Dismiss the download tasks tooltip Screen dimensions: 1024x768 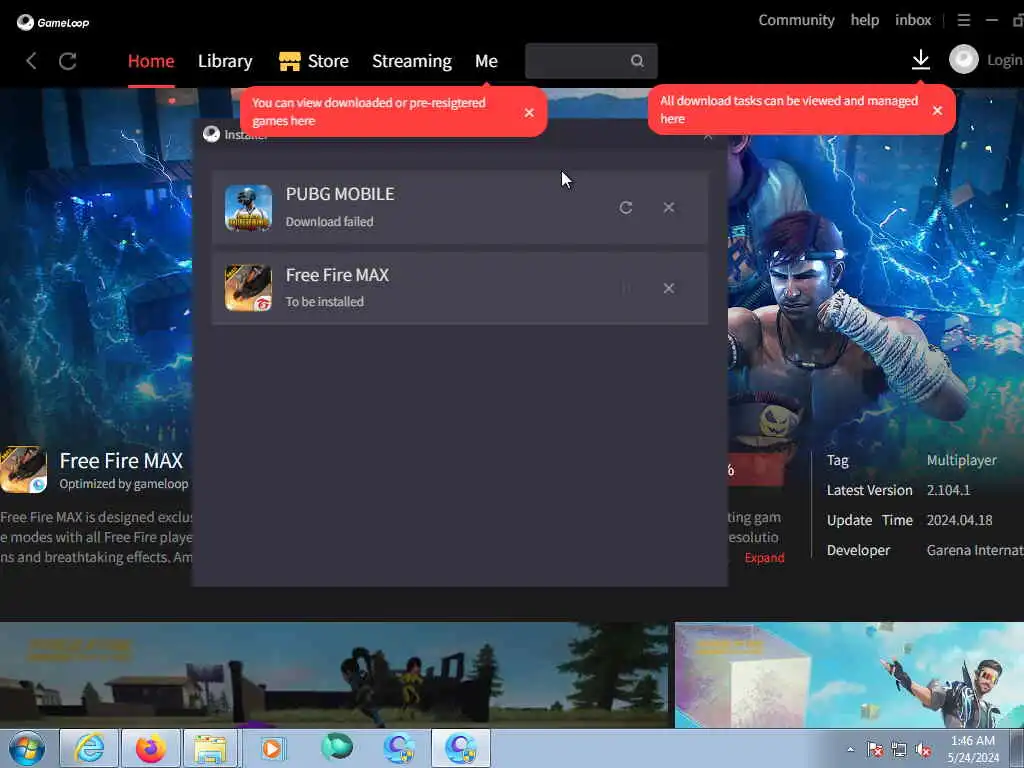(x=937, y=110)
